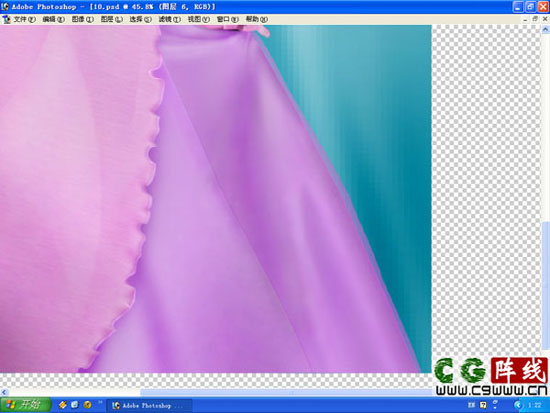Expand hidden system tray icons arrow
This screenshot has height=413, width=550.
coord(518,405)
